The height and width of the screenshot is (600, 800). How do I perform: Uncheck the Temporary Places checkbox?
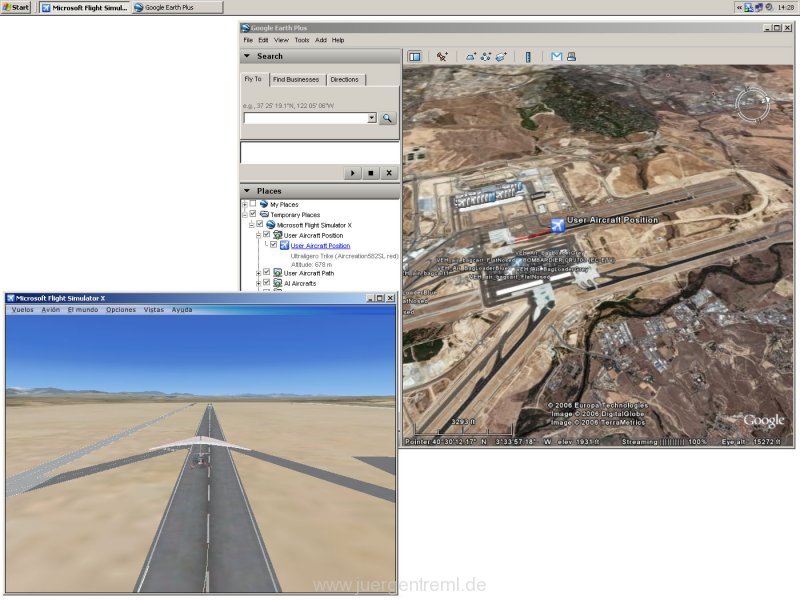coord(253,214)
